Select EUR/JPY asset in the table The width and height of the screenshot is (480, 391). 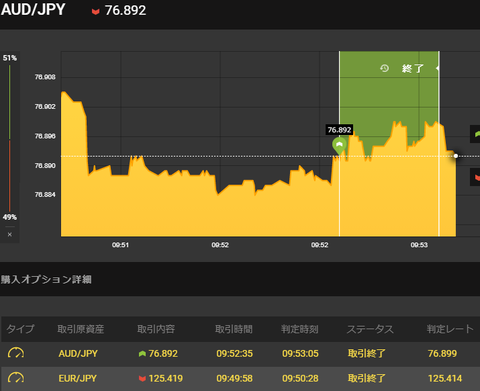(78, 378)
